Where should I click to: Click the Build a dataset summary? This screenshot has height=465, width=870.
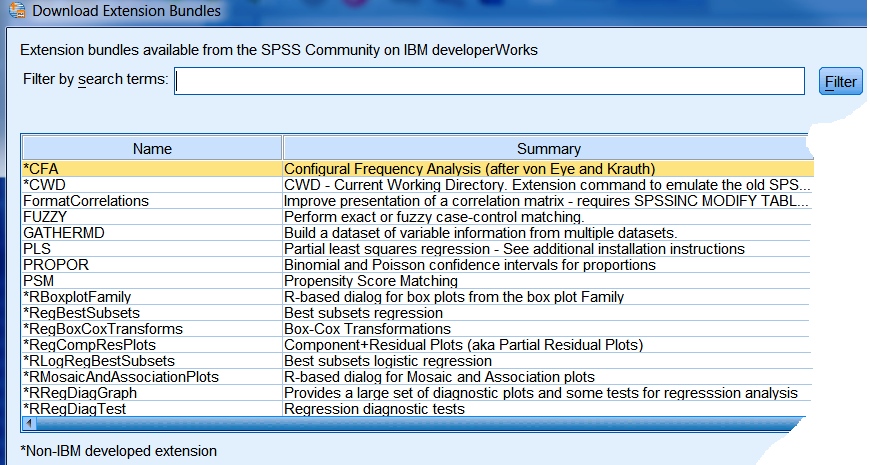(x=480, y=233)
